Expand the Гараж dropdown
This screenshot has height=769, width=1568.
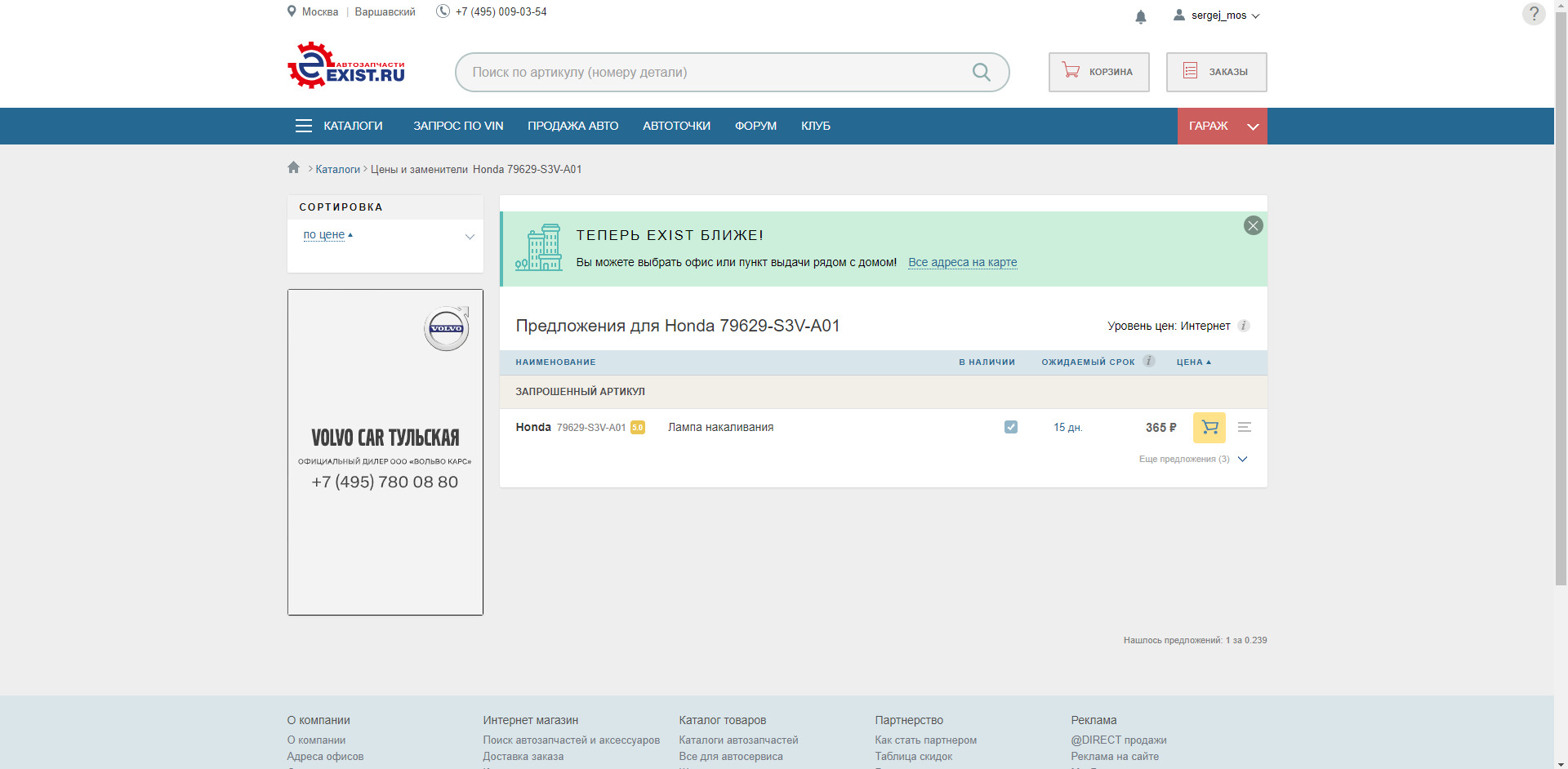tap(1222, 126)
